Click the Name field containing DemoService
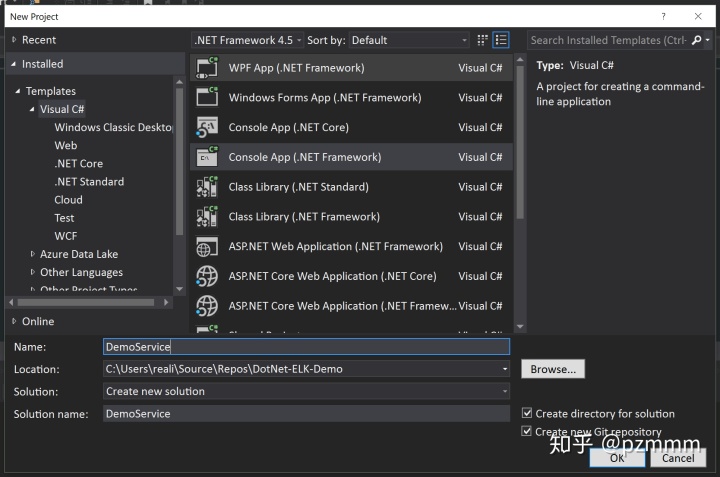The height and width of the screenshot is (477, 720). point(306,347)
